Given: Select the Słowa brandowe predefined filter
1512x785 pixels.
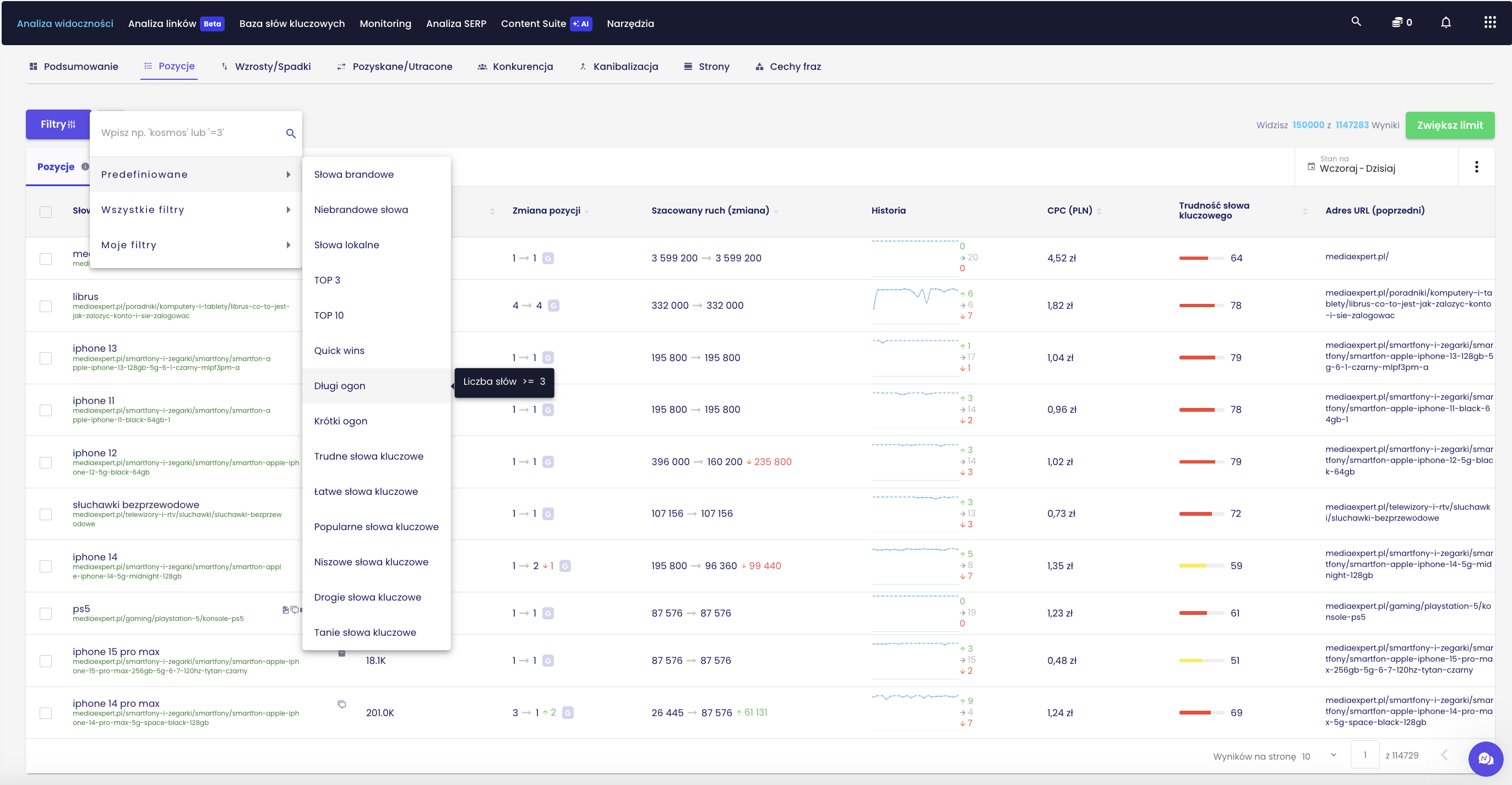Looking at the screenshot, I should [376, 175].
